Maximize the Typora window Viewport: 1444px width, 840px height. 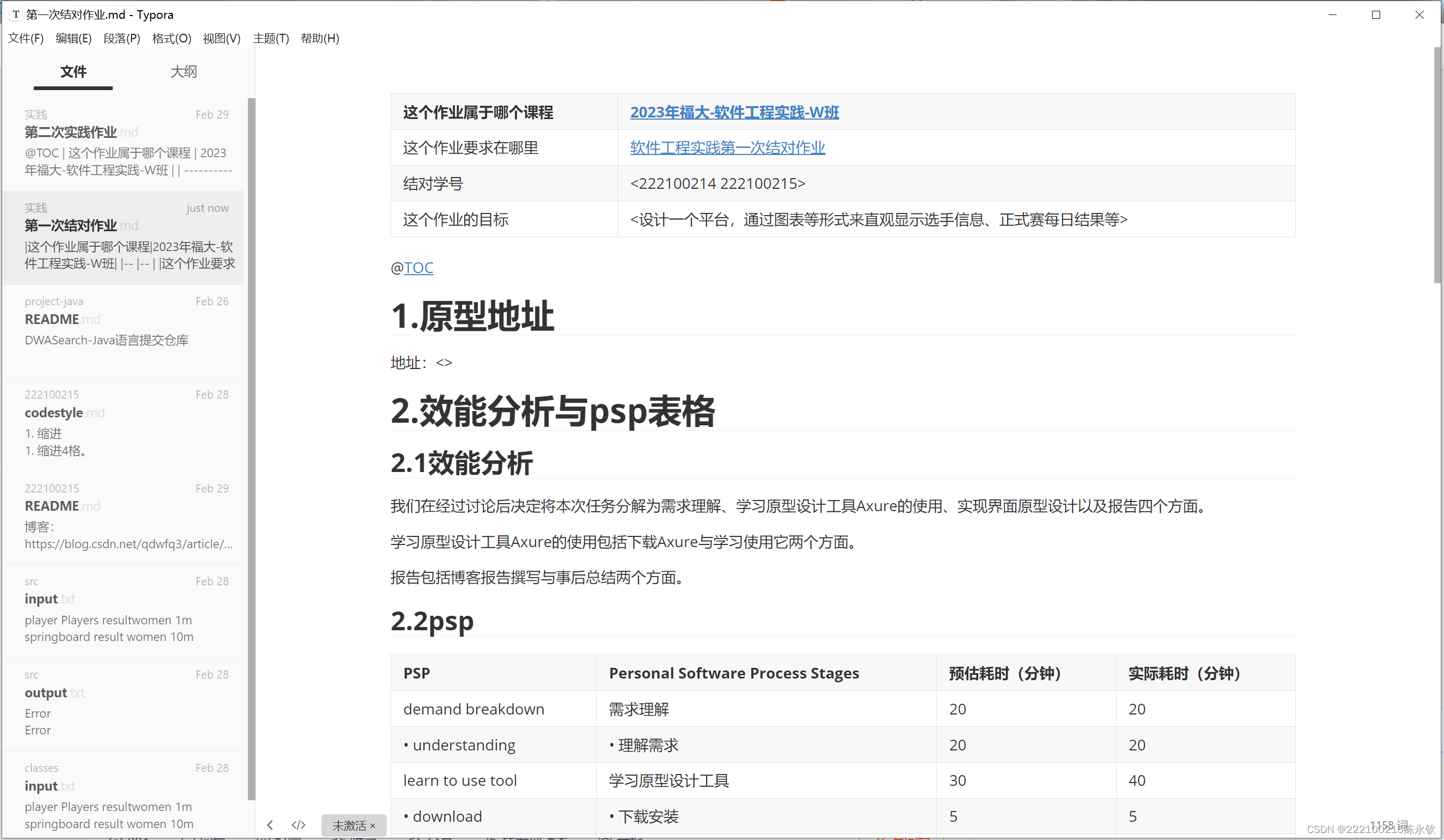pos(1376,15)
